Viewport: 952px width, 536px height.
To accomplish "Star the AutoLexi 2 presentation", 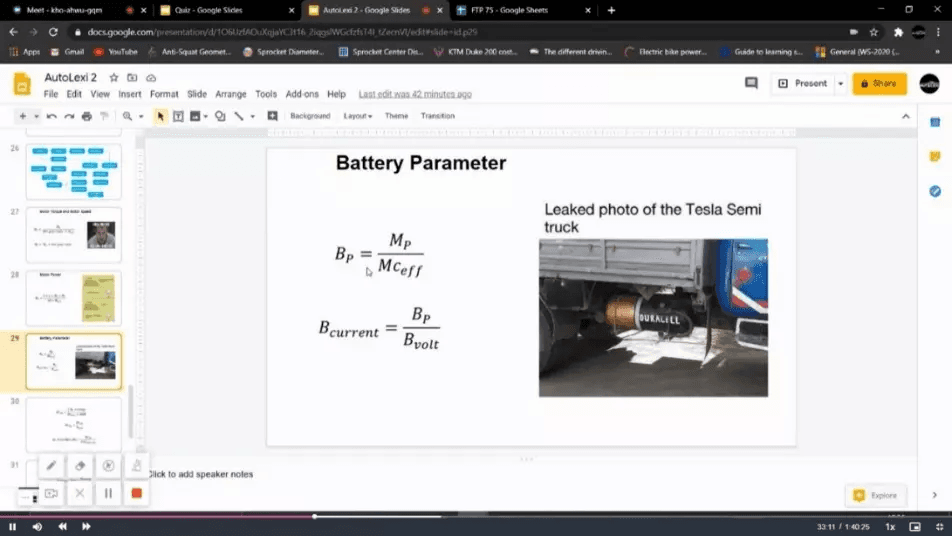I will click(x=114, y=78).
